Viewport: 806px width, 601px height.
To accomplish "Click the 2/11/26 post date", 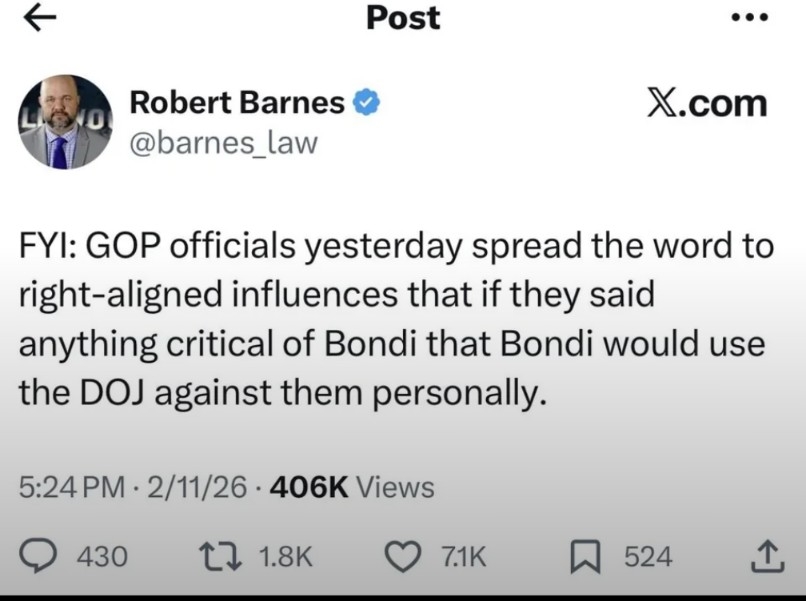I will pyautogui.click(x=197, y=487).
